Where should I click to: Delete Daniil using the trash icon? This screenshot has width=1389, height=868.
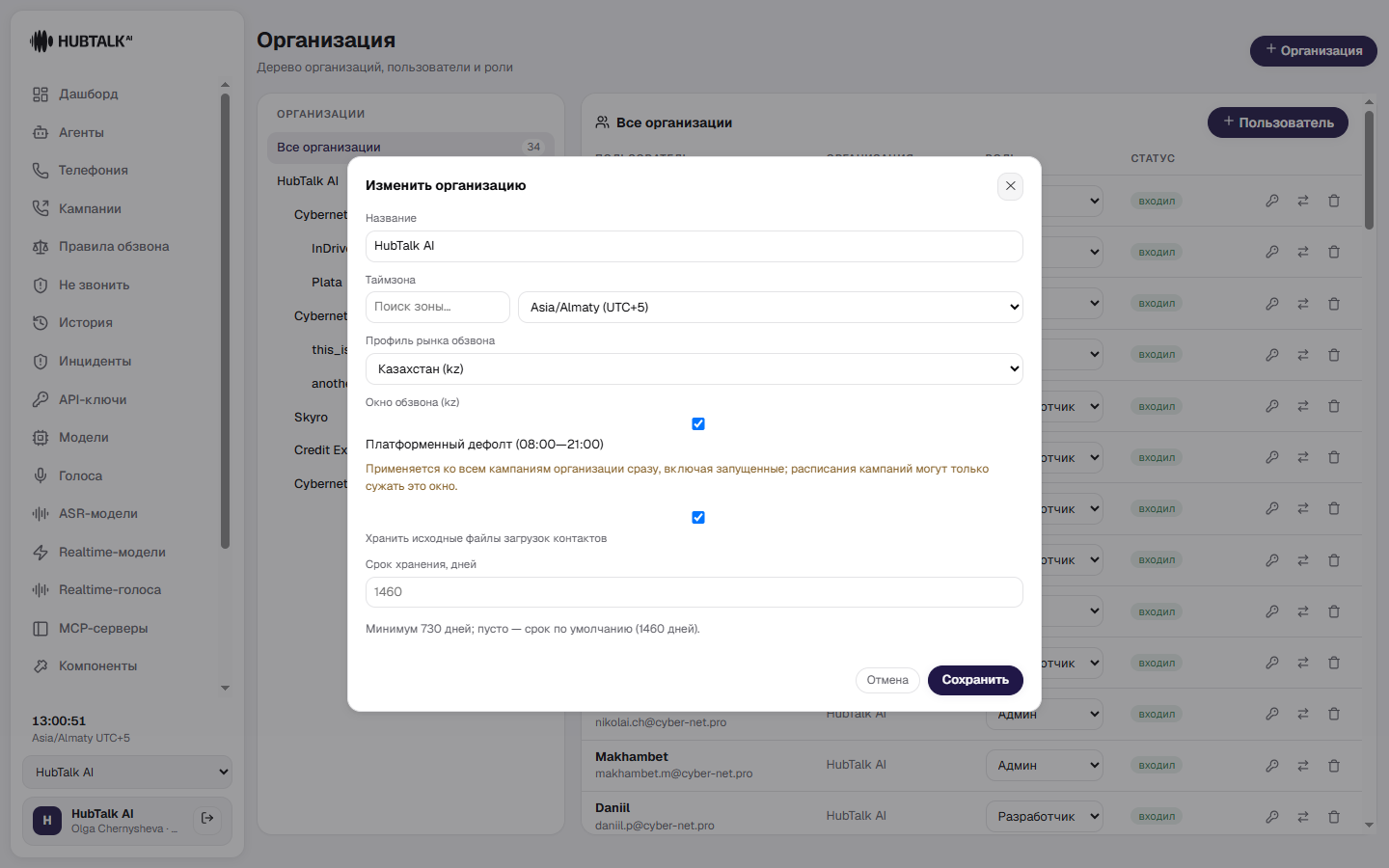coord(1334,817)
